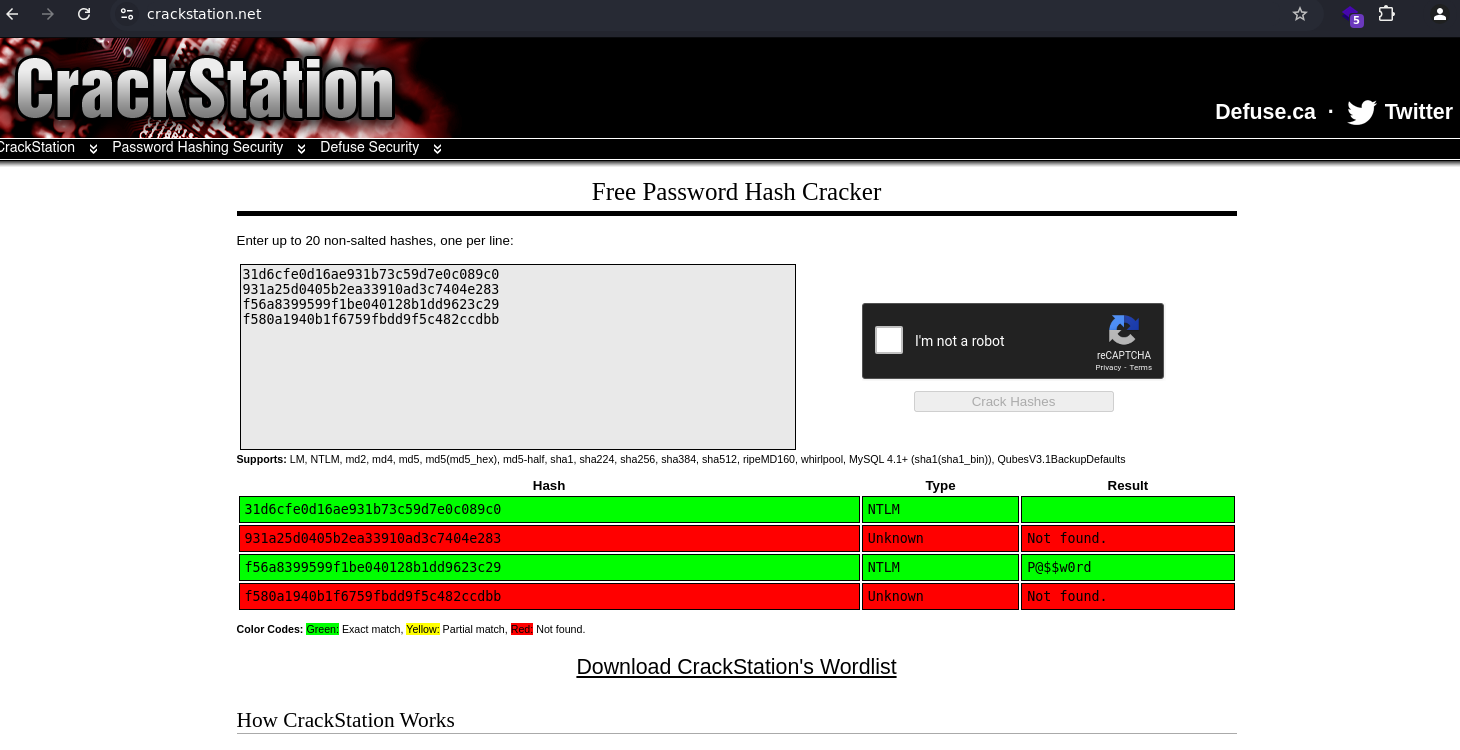The height and width of the screenshot is (750, 1460).
Task: Open the browser profile avatar icon
Action: tap(1439, 14)
